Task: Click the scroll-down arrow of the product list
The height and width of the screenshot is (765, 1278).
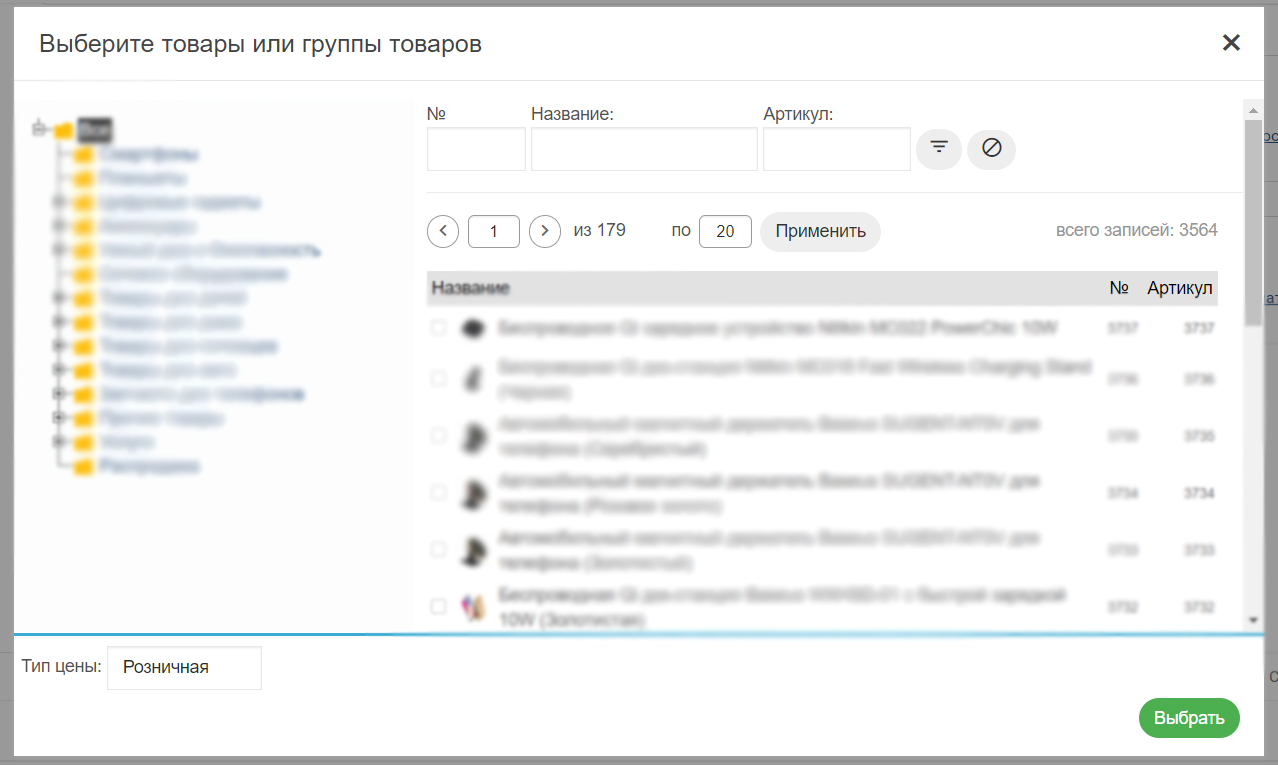Action: pos(1254,621)
